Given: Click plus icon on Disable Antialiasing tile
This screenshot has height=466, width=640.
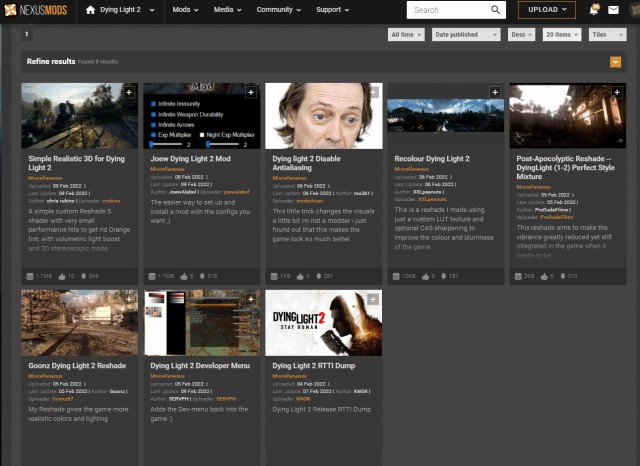Looking at the screenshot, I should pyautogui.click(x=373, y=92).
